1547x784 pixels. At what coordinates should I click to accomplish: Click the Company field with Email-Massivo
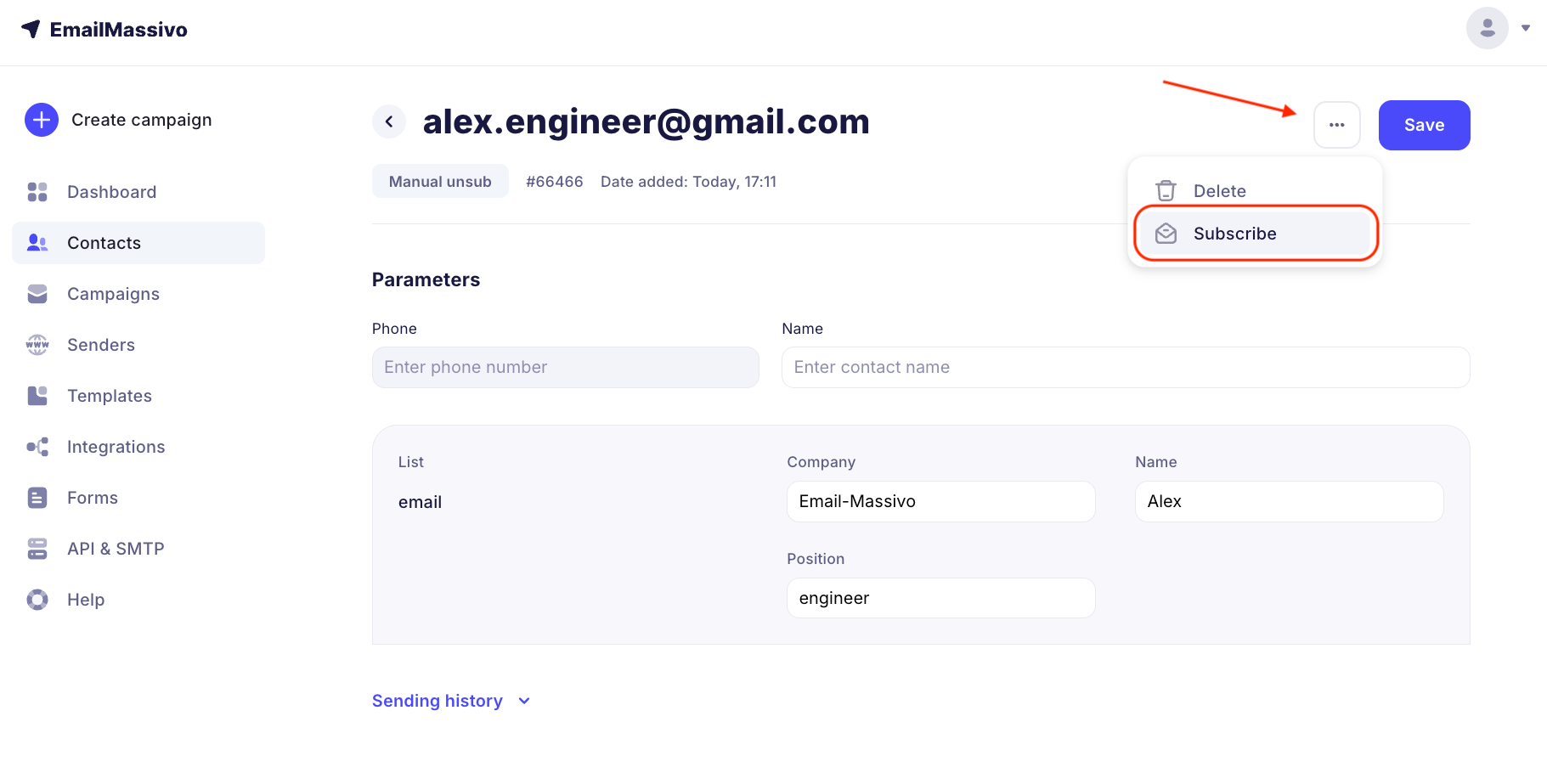click(940, 501)
